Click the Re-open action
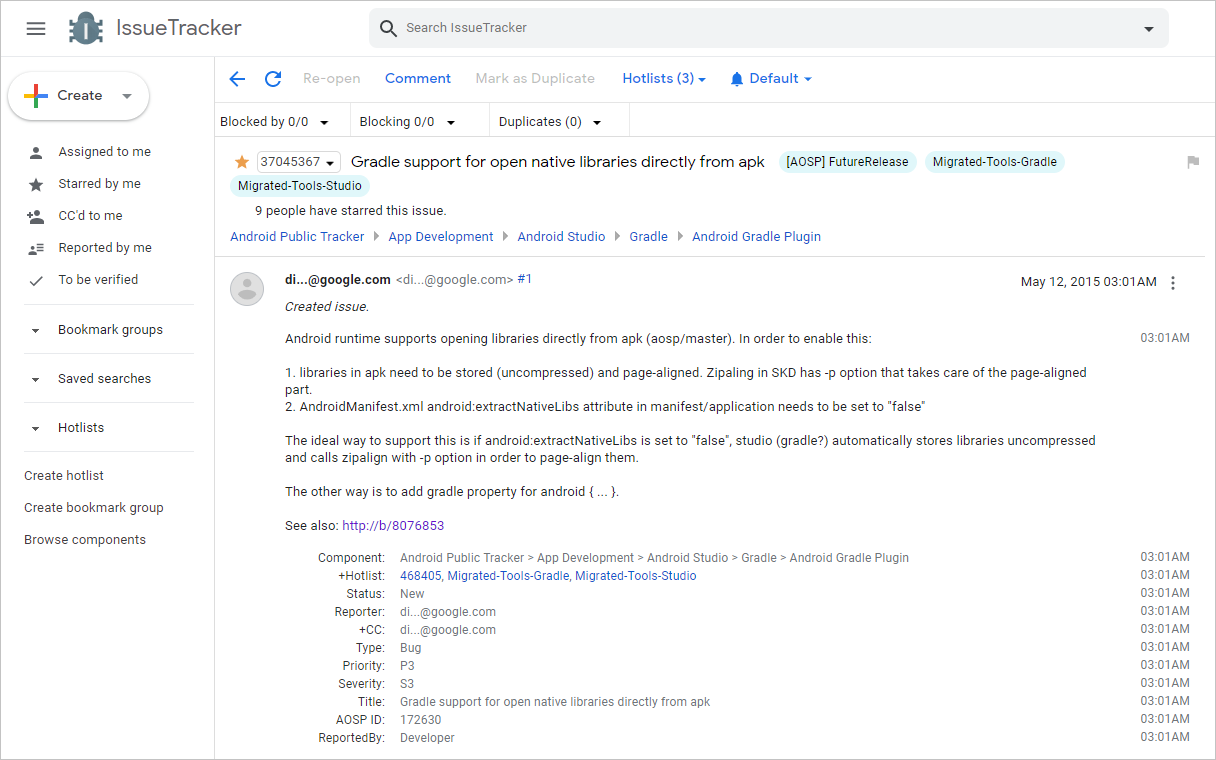This screenshot has width=1216, height=760. click(332, 78)
